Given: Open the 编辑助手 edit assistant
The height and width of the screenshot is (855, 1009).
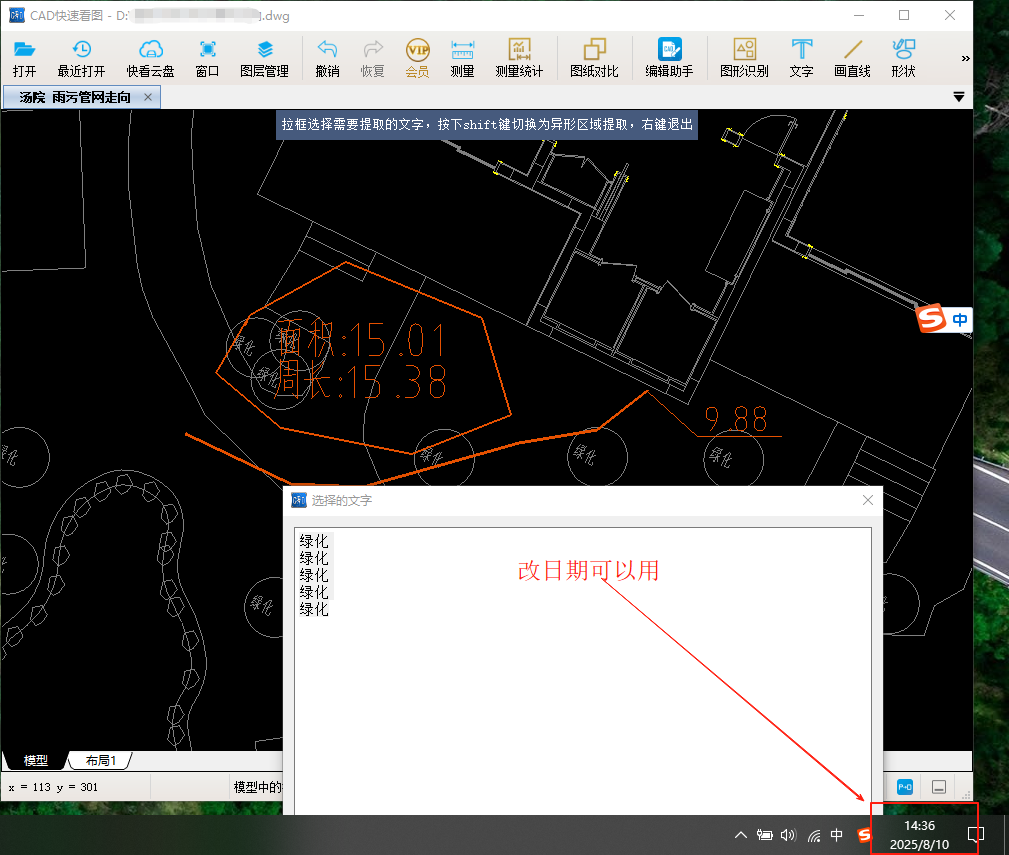Looking at the screenshot, I should point(669,58).
